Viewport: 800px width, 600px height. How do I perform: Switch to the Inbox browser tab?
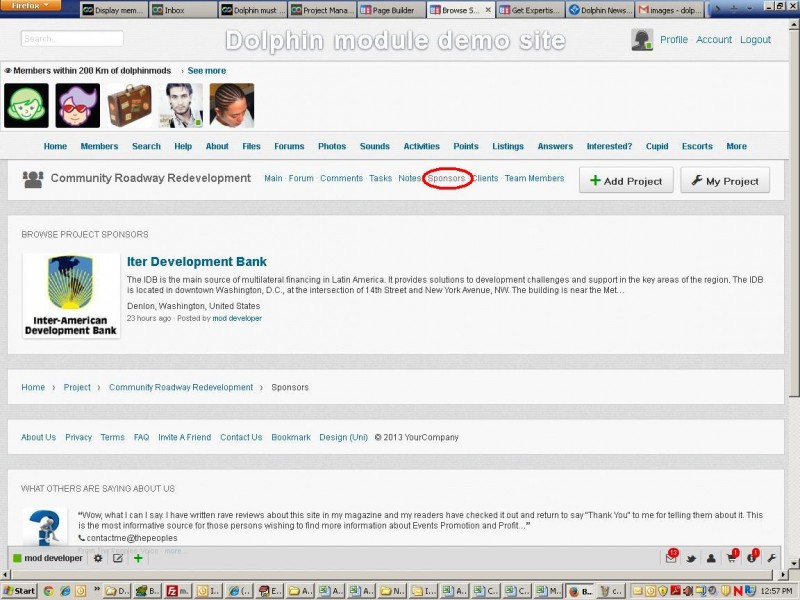(183, 10)
